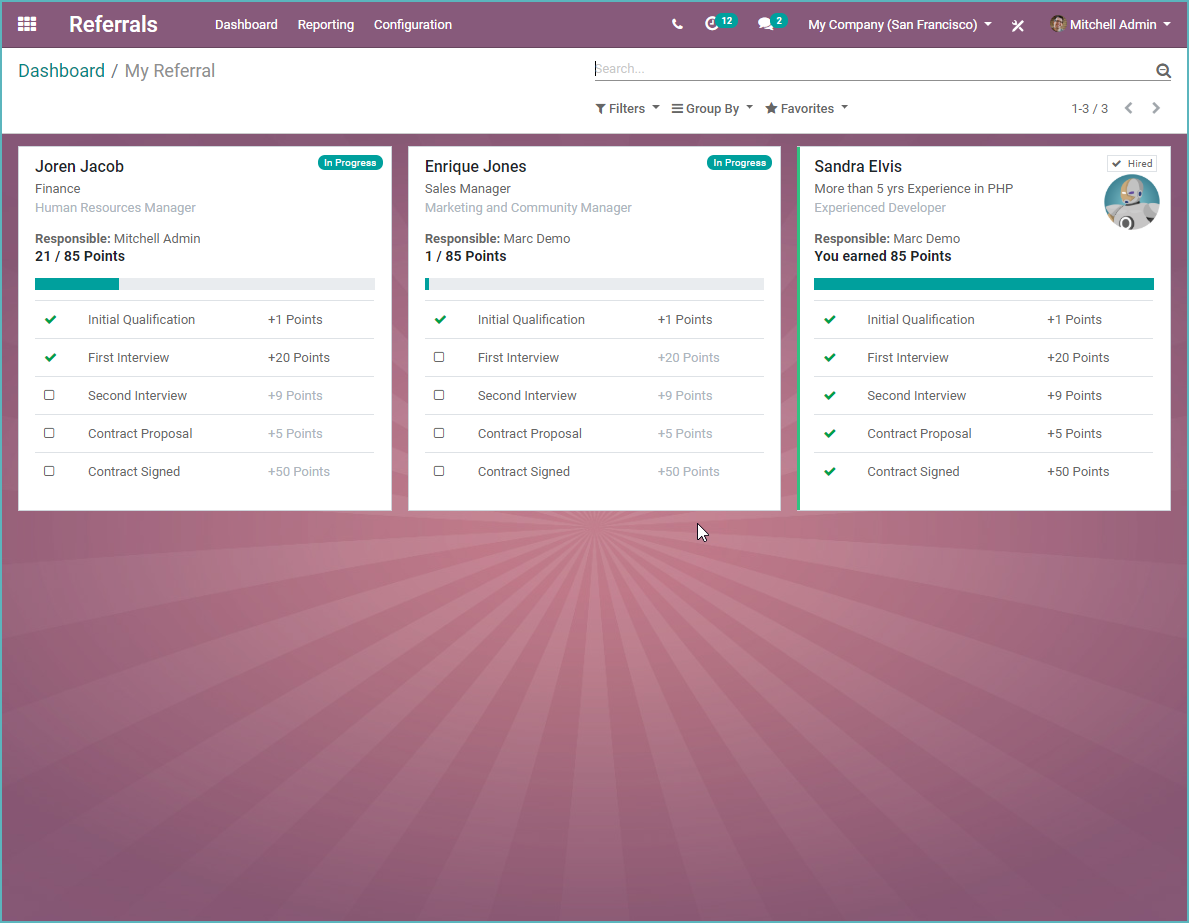Open the Discuss messages icon with 2 notifications

(764, 23)
